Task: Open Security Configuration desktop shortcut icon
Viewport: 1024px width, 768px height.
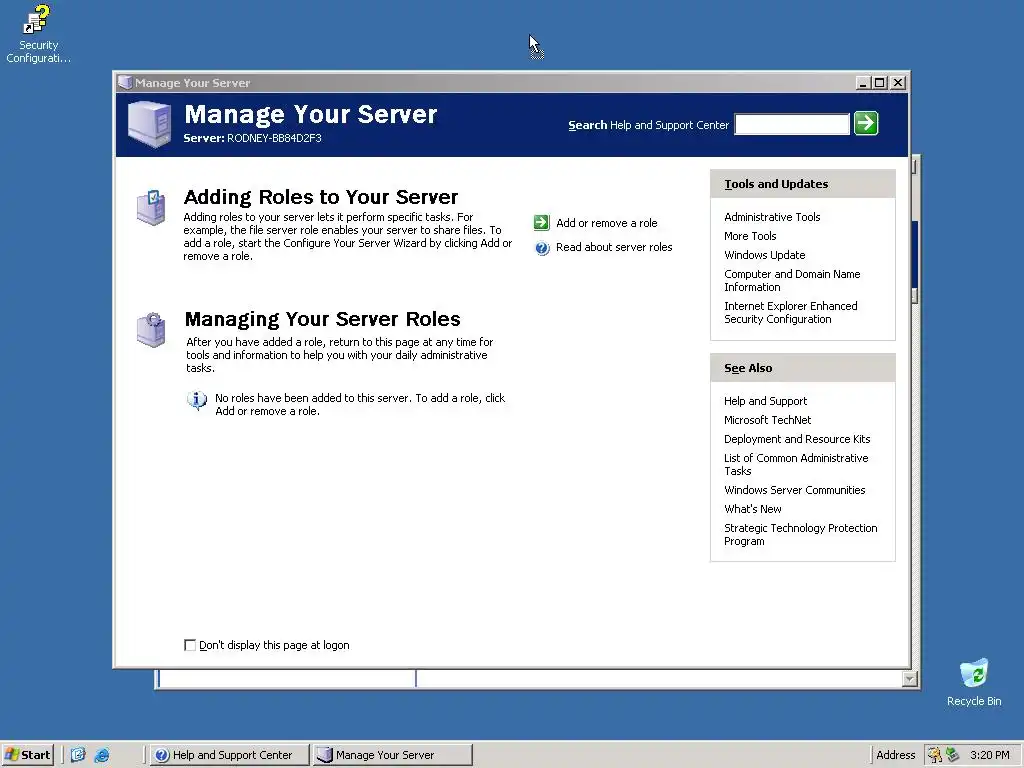Action: pos(37,20)
